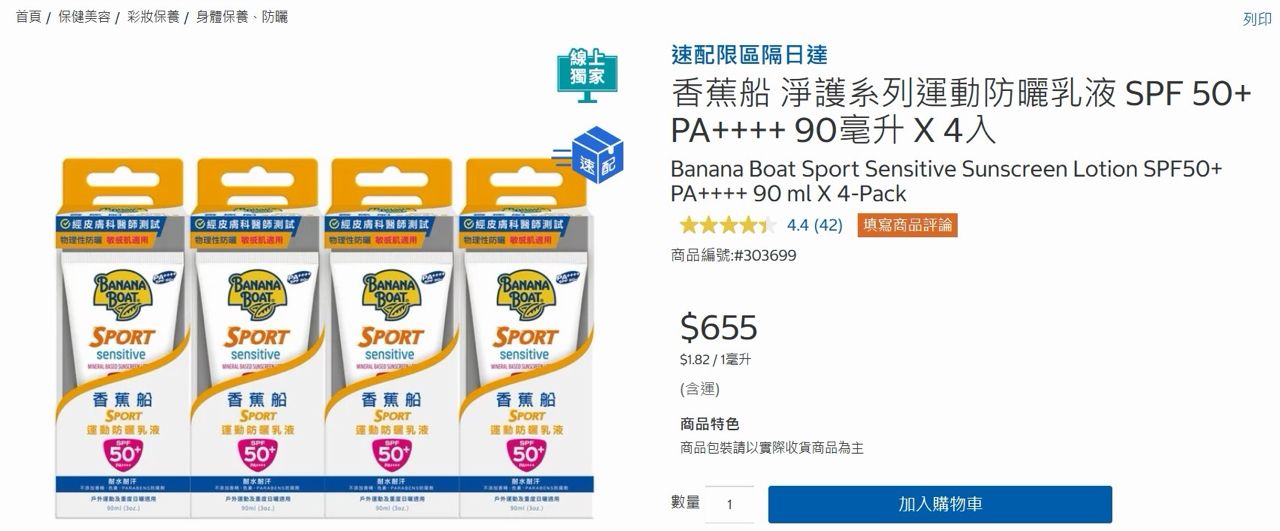
Task: Click the 速配限區隔日達 delivery label
Action: pos(749,55)
